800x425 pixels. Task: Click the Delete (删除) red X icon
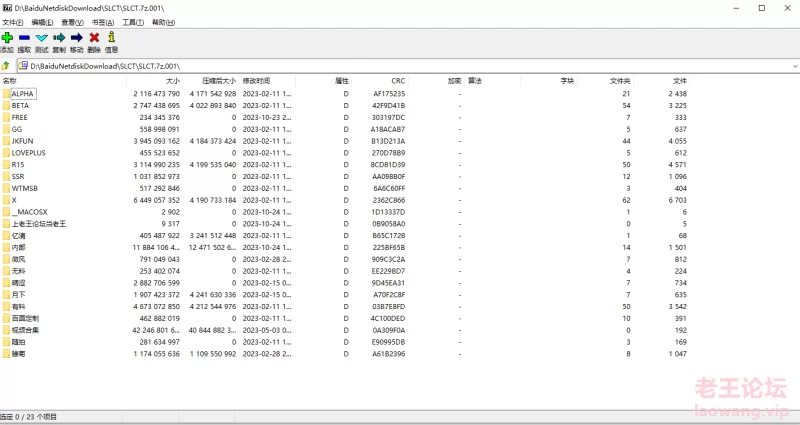click(94, 38)
